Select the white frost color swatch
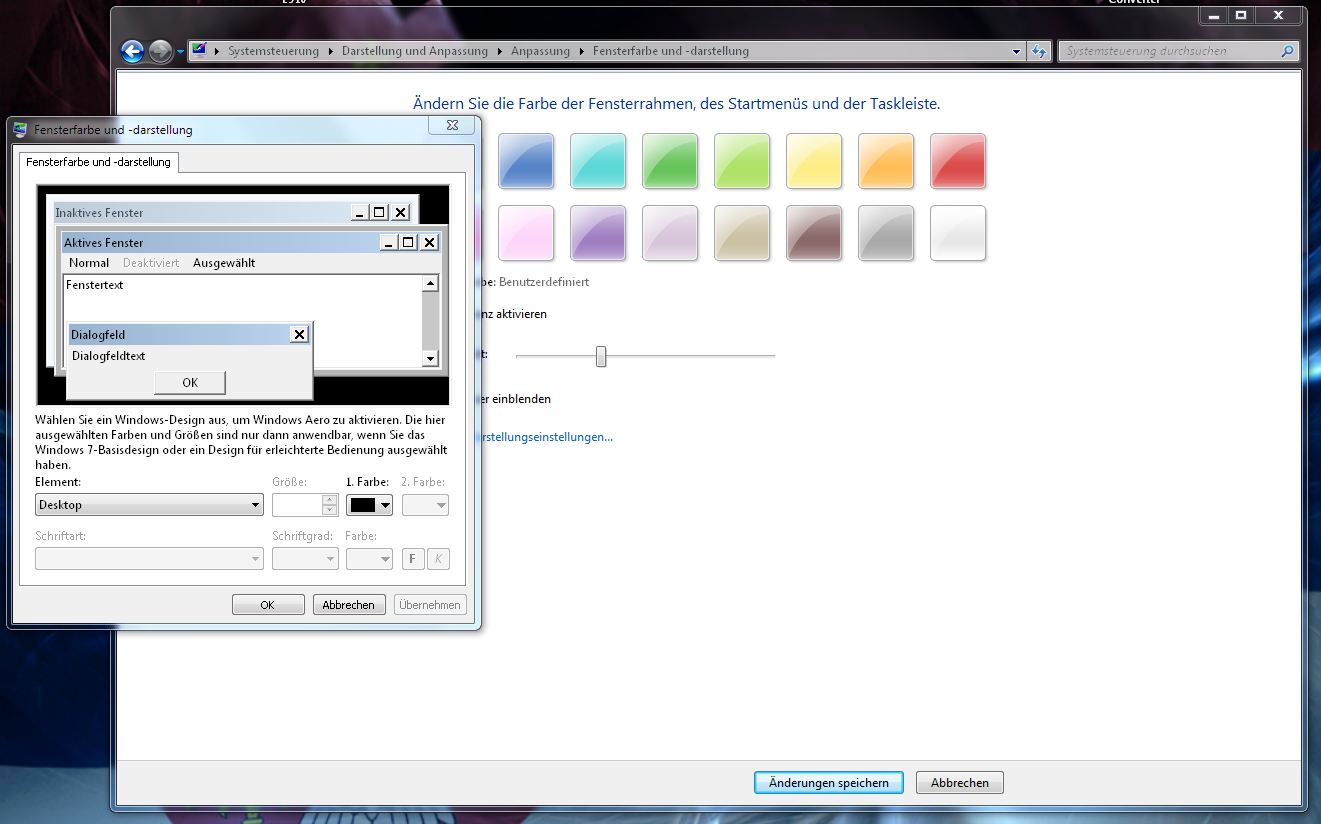The height and width of the screenshot is (824, 1321). tap(958, 233)
